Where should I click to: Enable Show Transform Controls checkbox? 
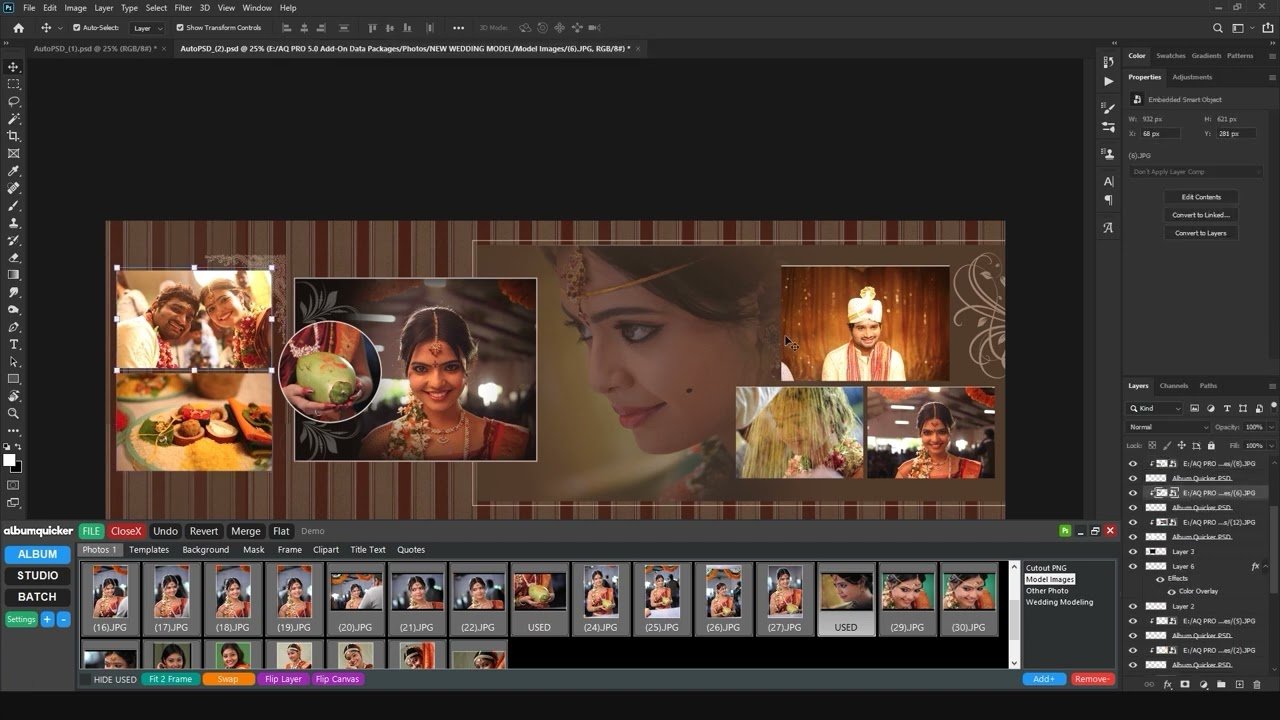(x=180, y=28)
